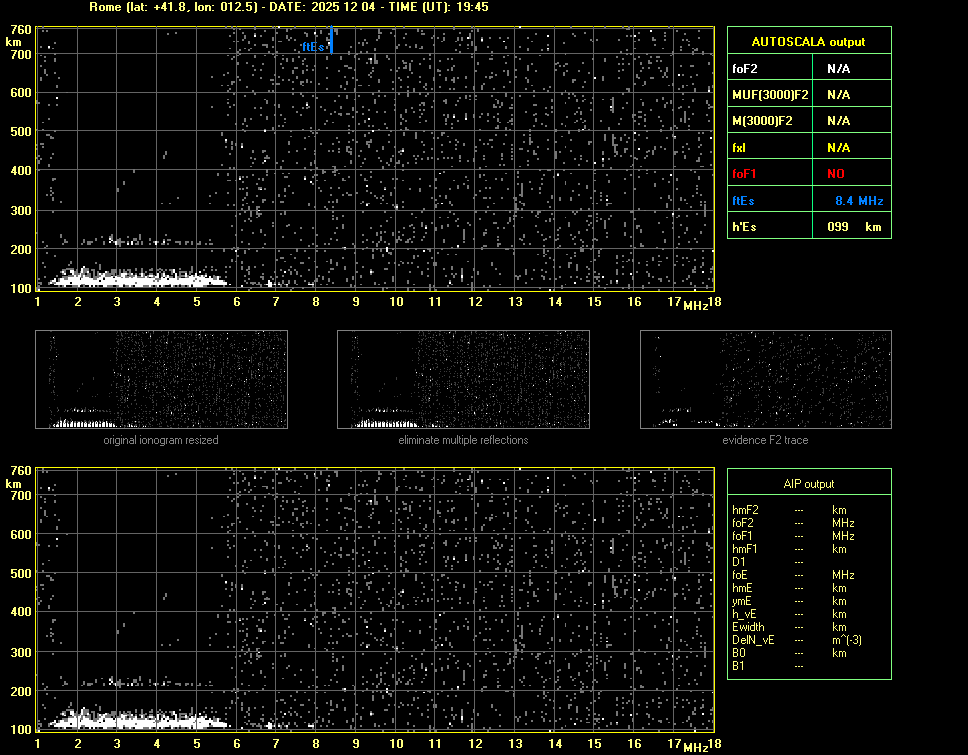Click the B1 entry in AIP output
968x755 pixels.
pyautogui.click(x=738, y=665)
